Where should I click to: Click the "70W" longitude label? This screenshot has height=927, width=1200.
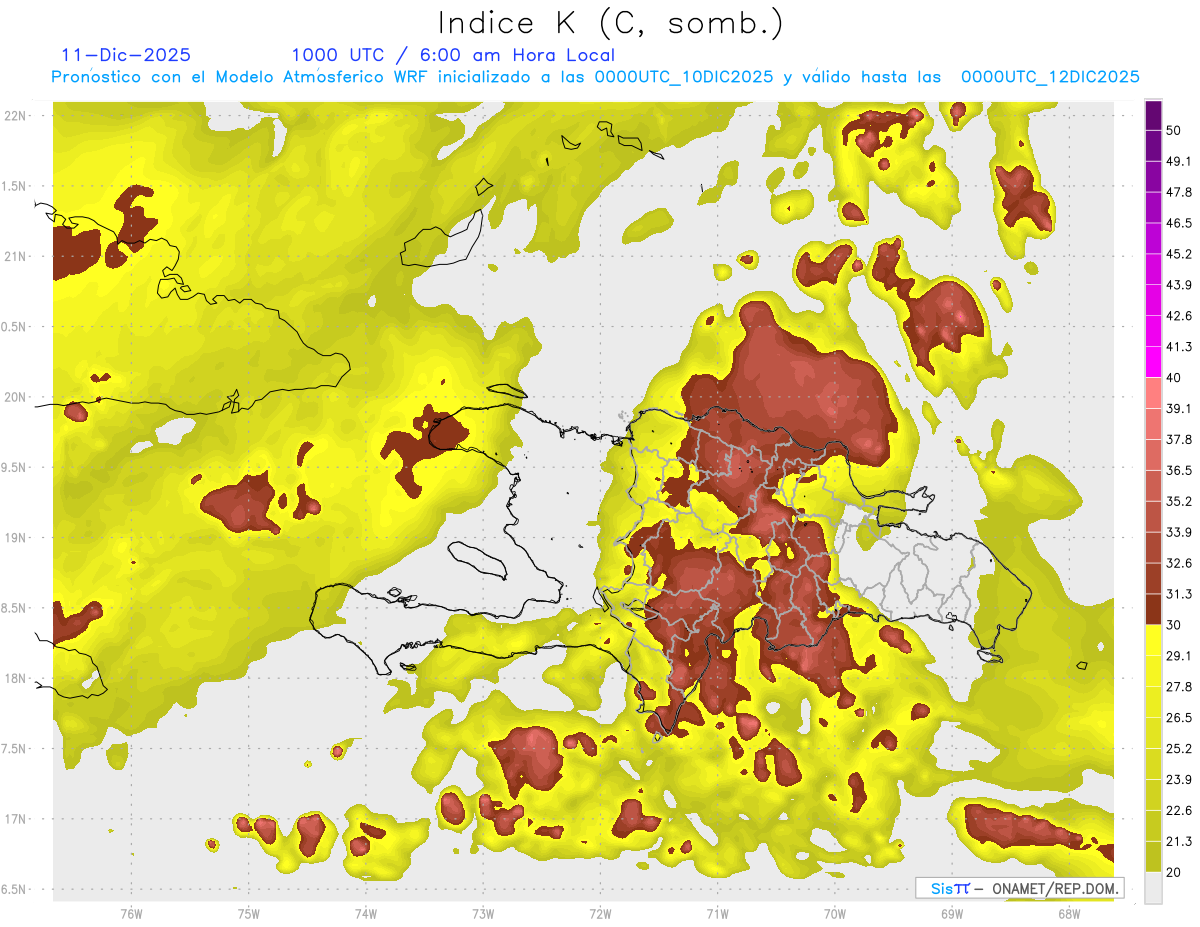pos(835,914)
